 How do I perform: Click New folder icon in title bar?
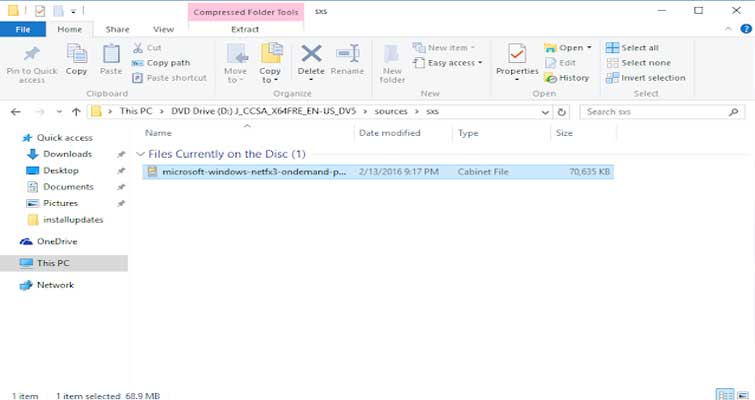click(x=58, y=11)
